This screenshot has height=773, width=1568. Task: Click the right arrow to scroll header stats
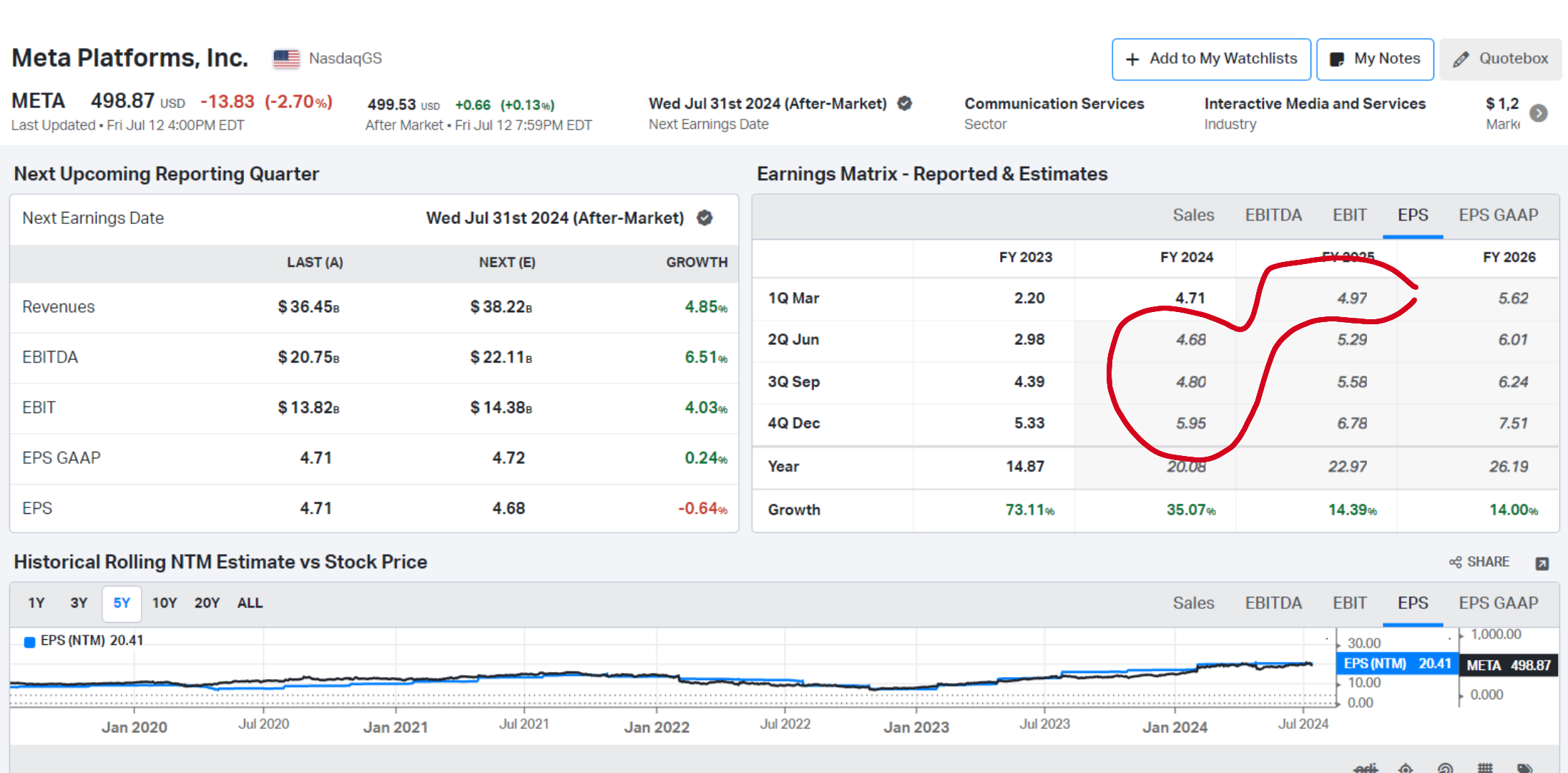pos(1539,113)
